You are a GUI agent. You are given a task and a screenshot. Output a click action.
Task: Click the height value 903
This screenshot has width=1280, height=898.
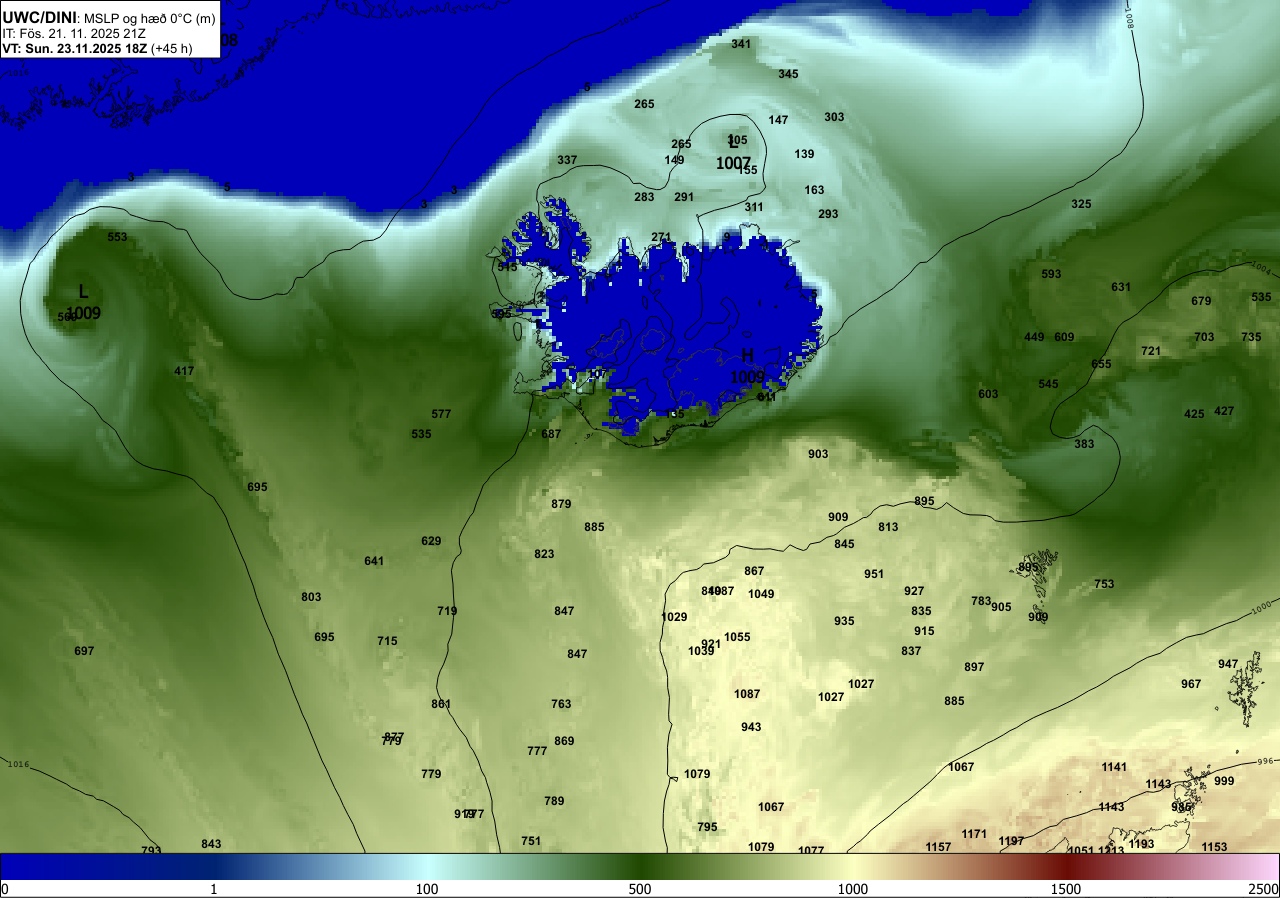tap(818, 454)
